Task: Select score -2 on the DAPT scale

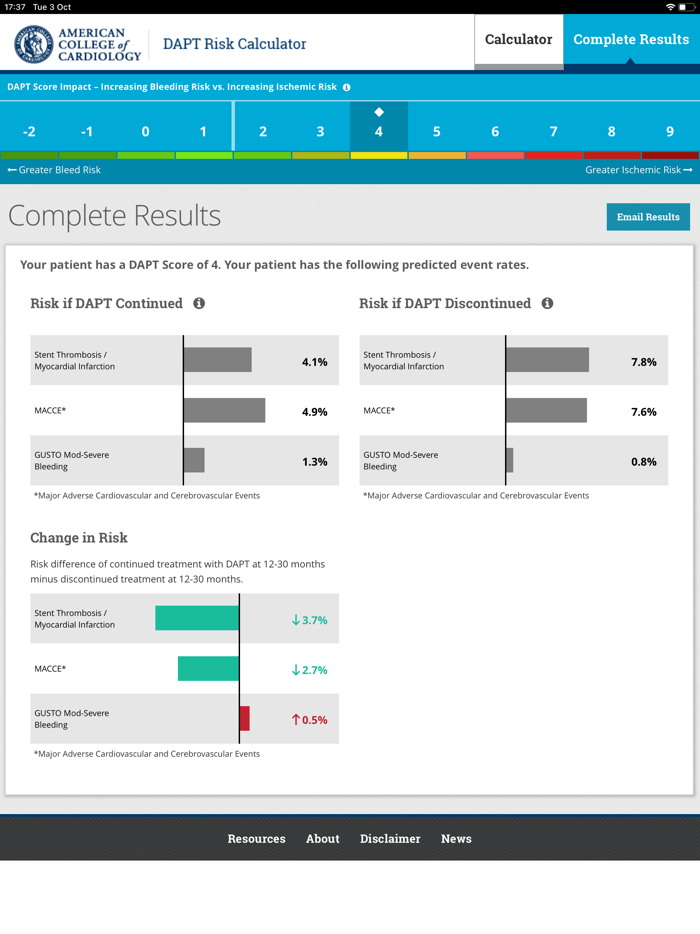Action: tap(28, 131)
